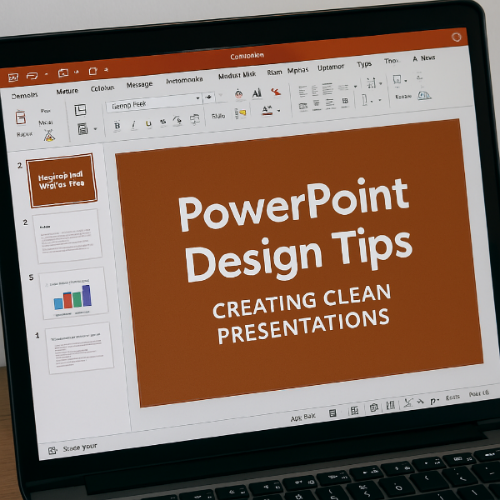The width and height of the screenshot is (500, 500).
Task: Click the numbered list icon in paragraph group
Action: (x=315, y=90)
